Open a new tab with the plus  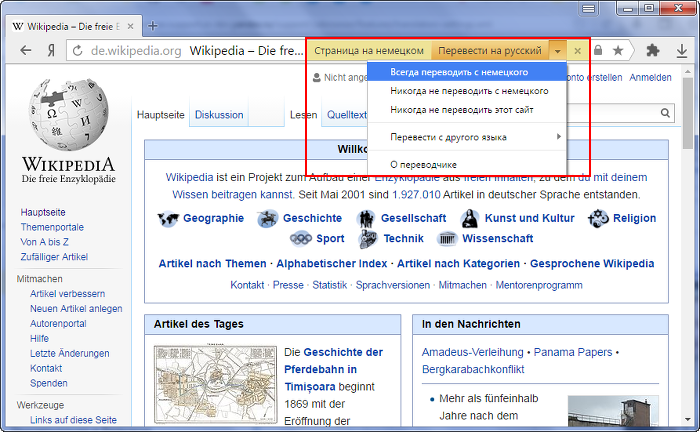153,26
